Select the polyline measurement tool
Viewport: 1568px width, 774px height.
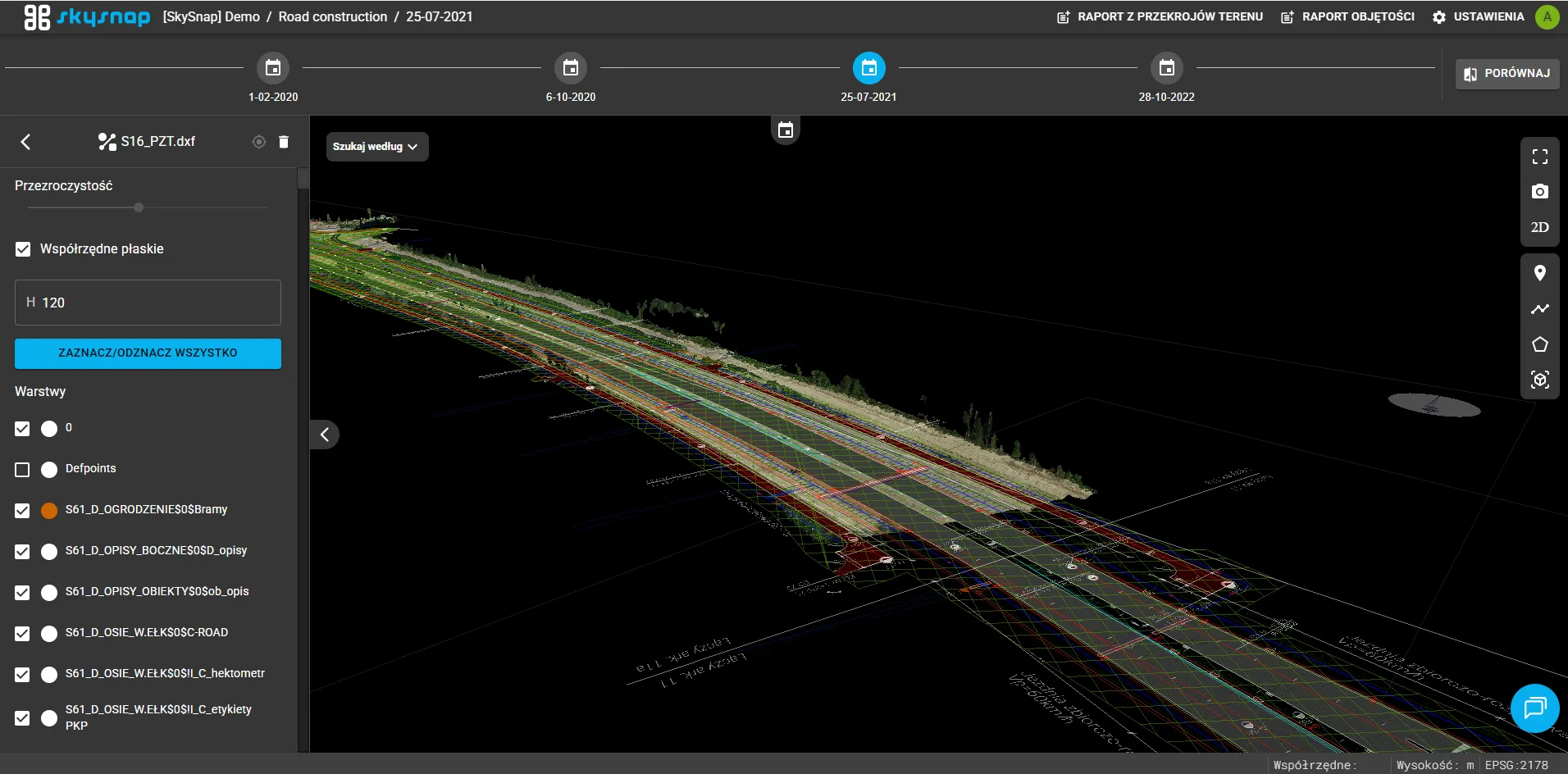coord(1539,309)
